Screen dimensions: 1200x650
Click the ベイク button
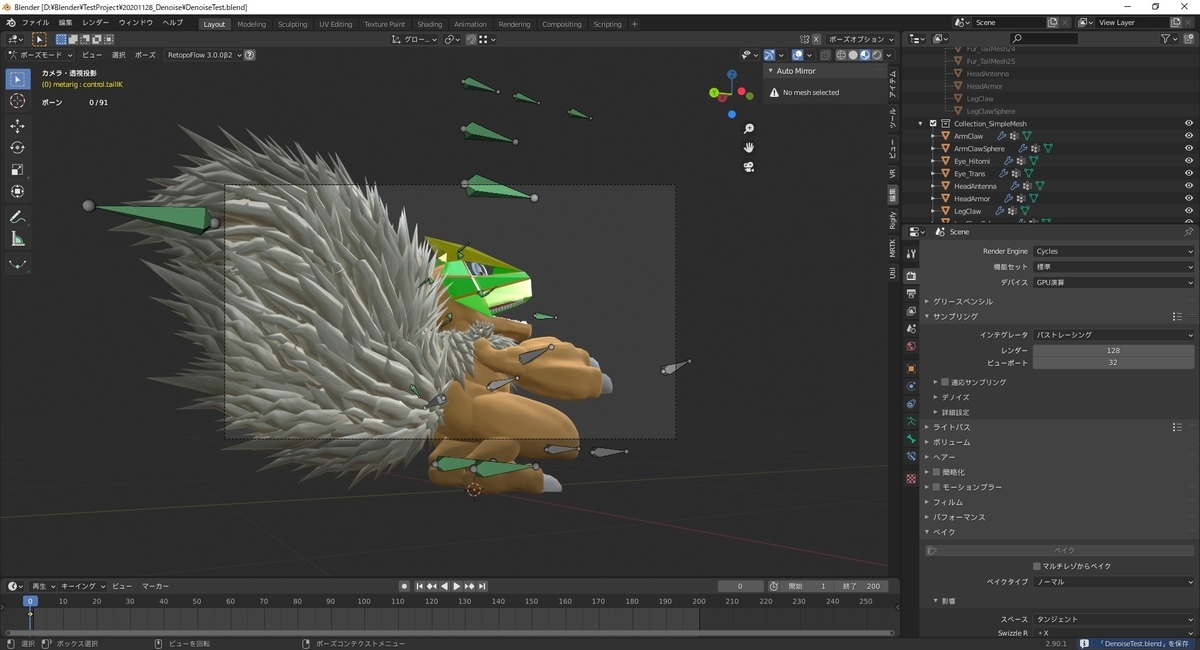point(1065,550)
